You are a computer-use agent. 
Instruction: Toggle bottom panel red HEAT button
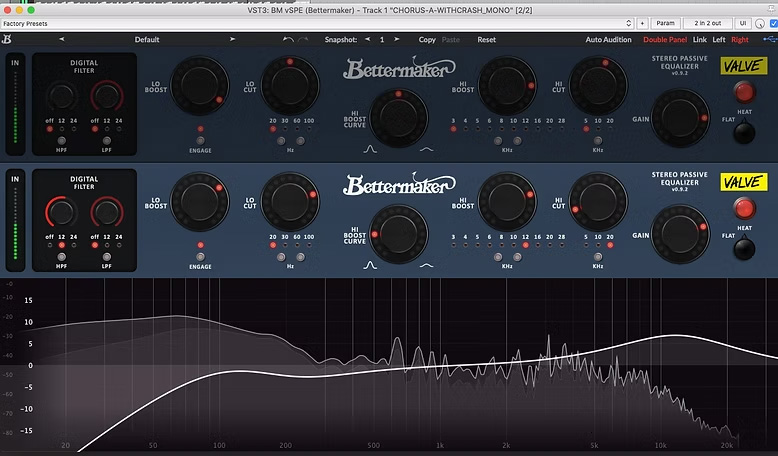coord(744,208)
